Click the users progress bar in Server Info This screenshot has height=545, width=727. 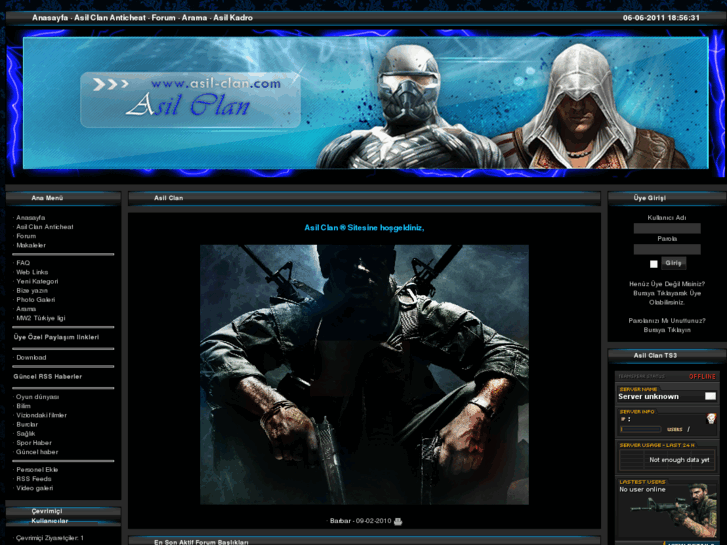coord(641,430)
